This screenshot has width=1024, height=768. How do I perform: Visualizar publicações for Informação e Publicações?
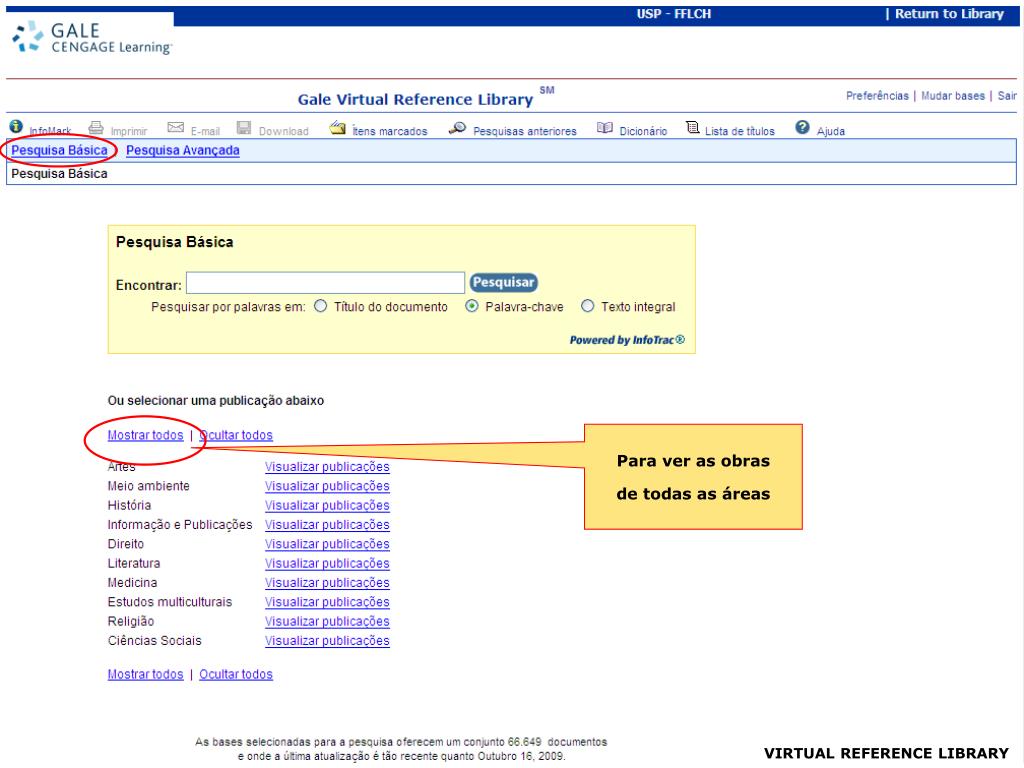point(327,525)
